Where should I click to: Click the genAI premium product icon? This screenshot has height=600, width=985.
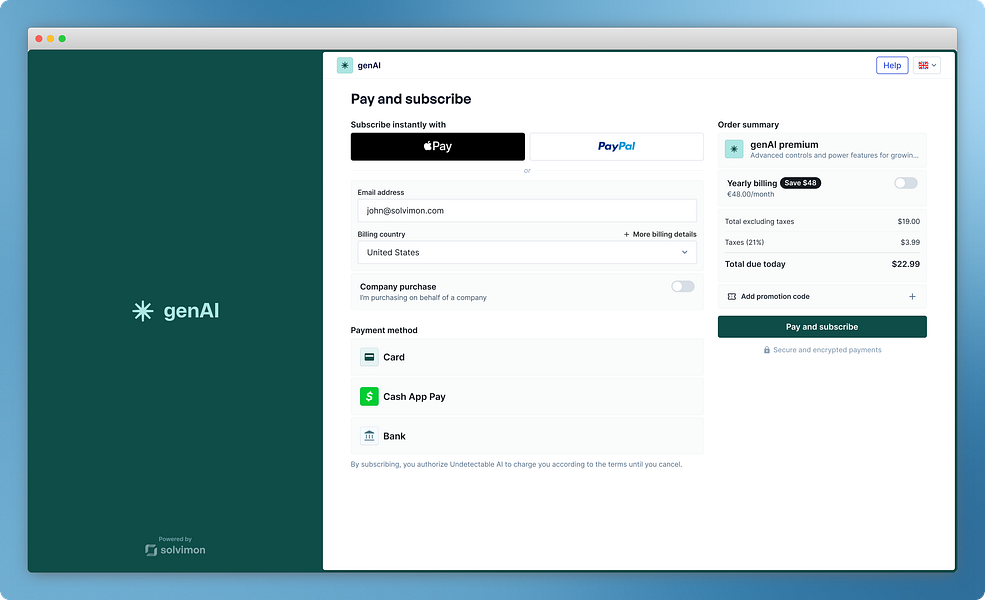[x=734, y=149]
